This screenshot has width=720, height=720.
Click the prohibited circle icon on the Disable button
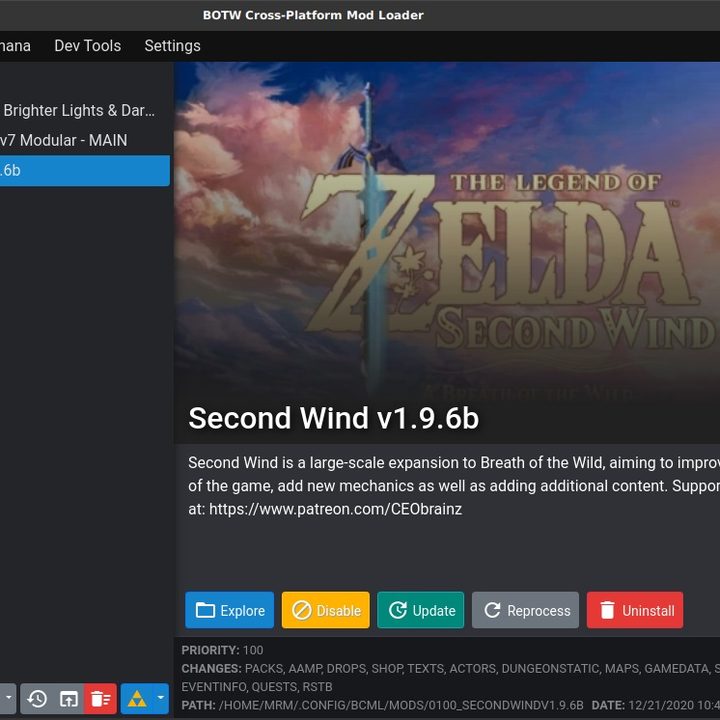[302, 610]
